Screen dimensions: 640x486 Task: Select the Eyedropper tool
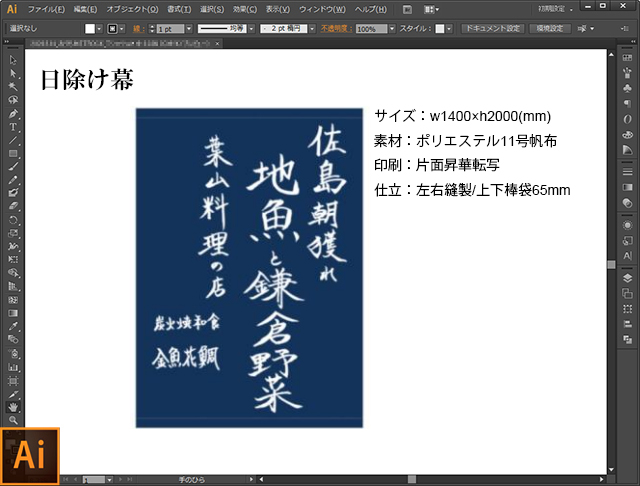[x=13, y=325]
